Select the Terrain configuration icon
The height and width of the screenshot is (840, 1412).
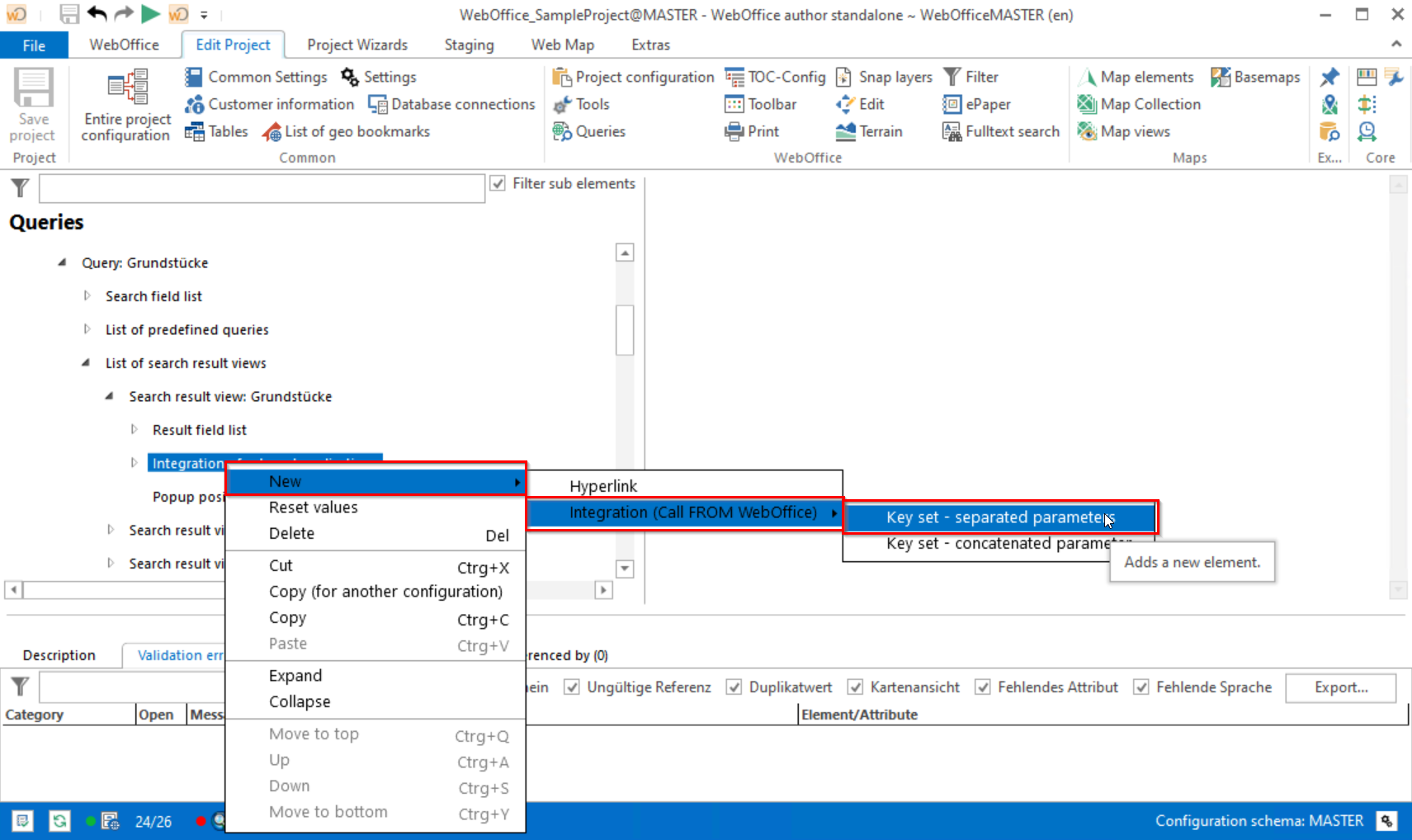tap(871, 131)
